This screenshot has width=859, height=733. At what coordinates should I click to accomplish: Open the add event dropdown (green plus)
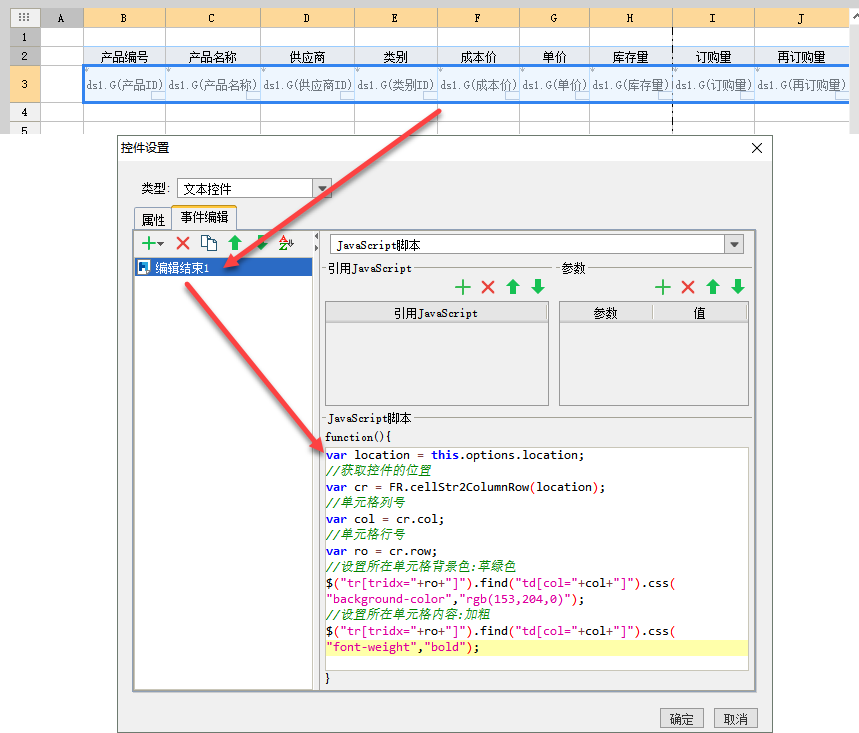[152, 243]
